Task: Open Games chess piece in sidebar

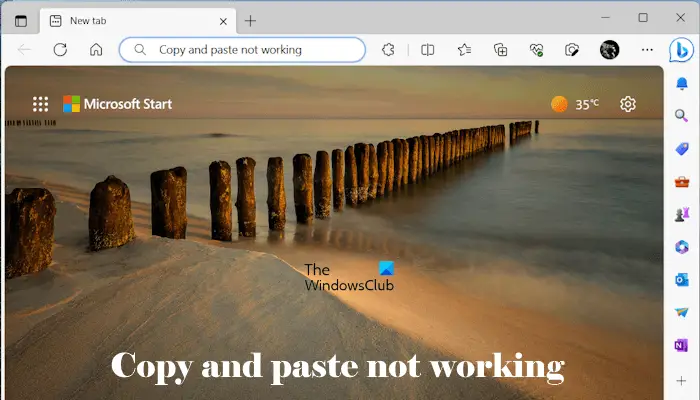Action: point(682,214)
